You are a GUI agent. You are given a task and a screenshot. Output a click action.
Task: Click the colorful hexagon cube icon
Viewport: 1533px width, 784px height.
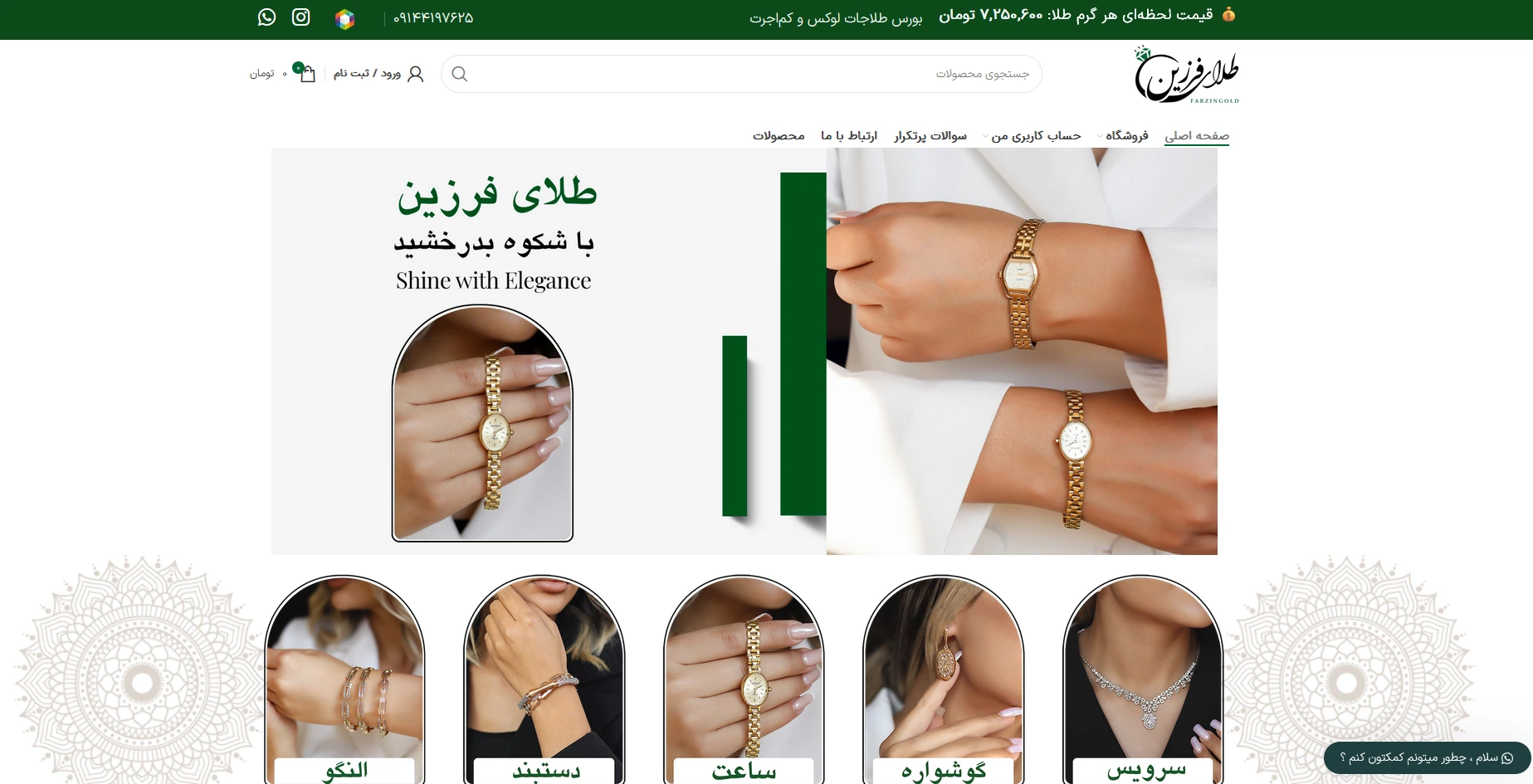[344, 19]
